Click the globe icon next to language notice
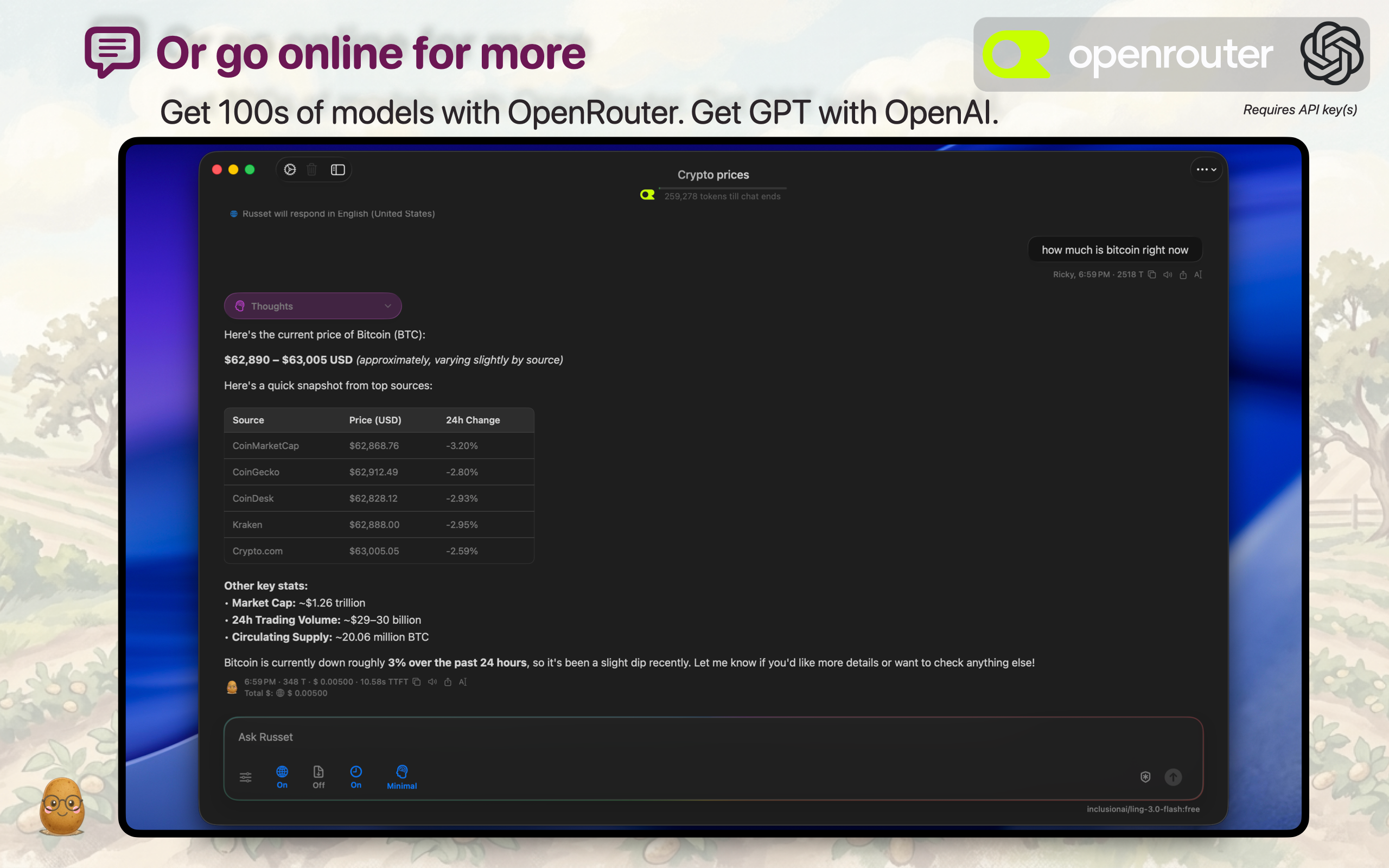 pyautogui.click(x=234, y=214)
